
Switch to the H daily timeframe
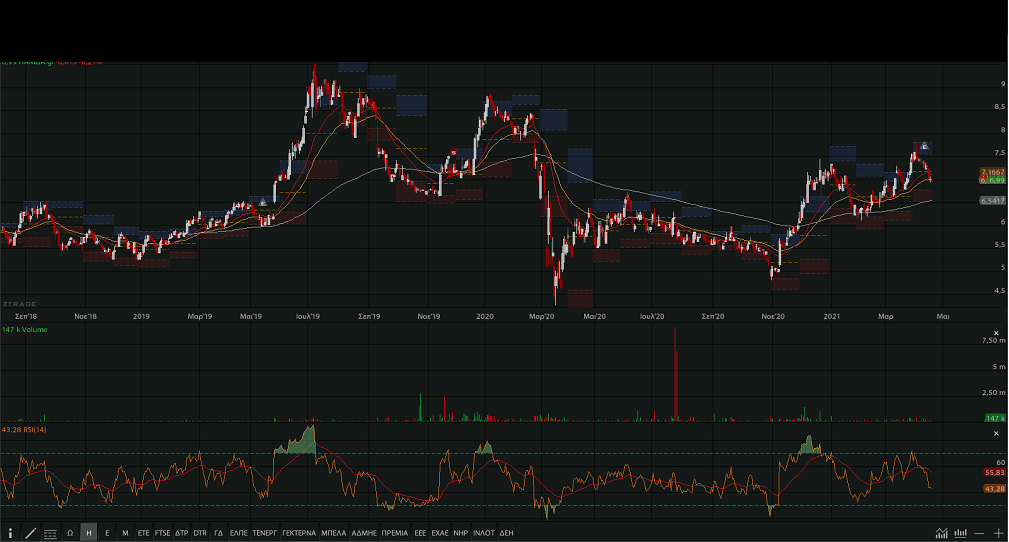(x=89, y=533)
